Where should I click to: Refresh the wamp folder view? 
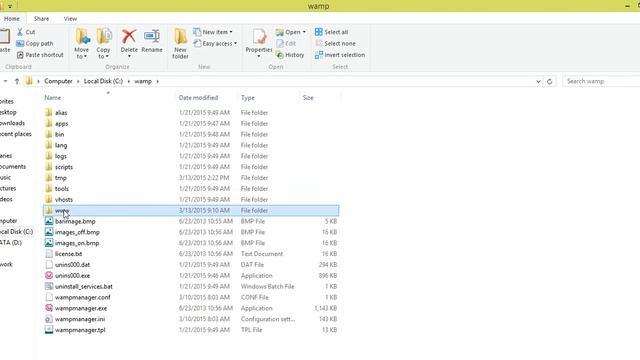coord(549,81)
